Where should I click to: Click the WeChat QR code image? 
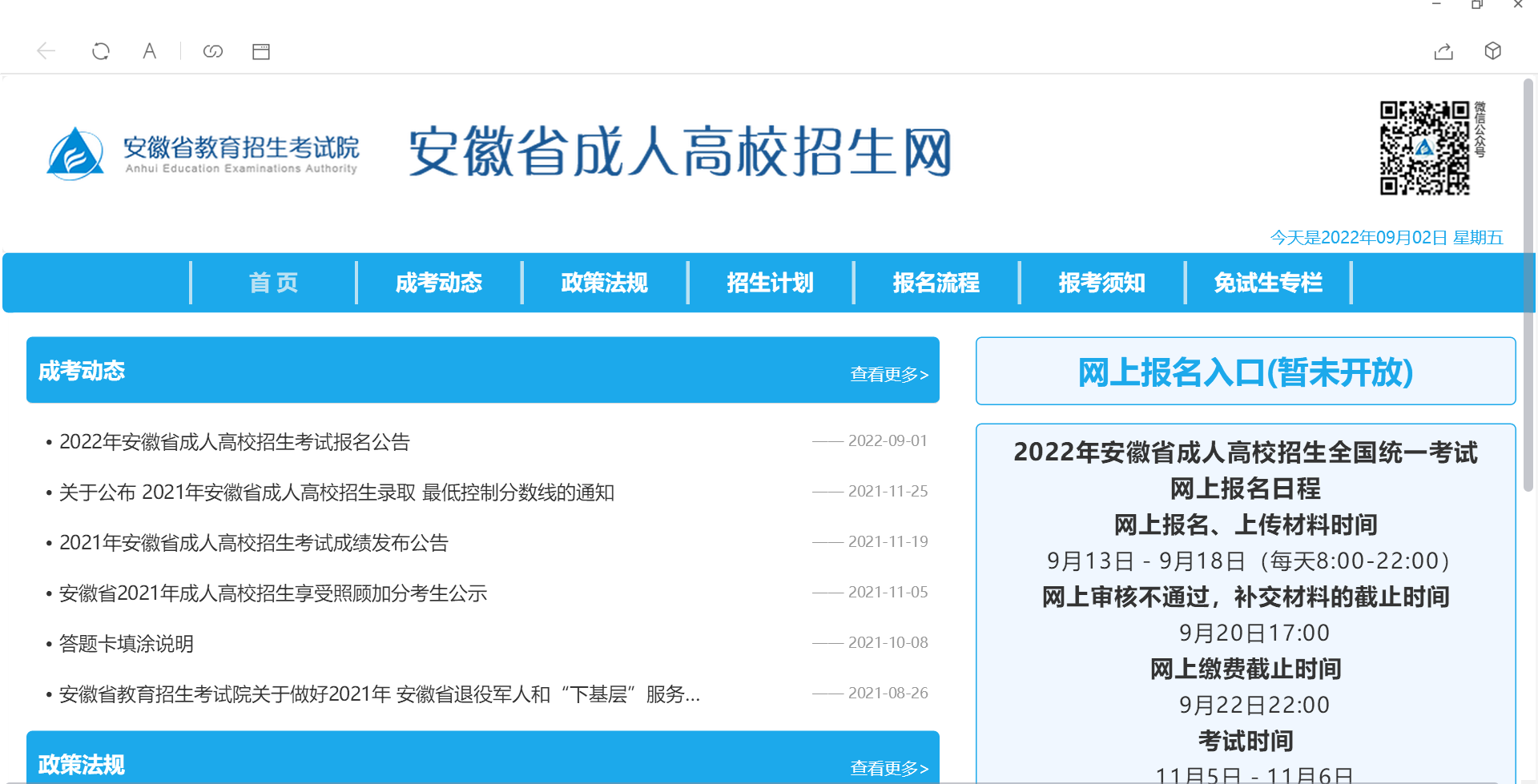tap(1424, 148)
